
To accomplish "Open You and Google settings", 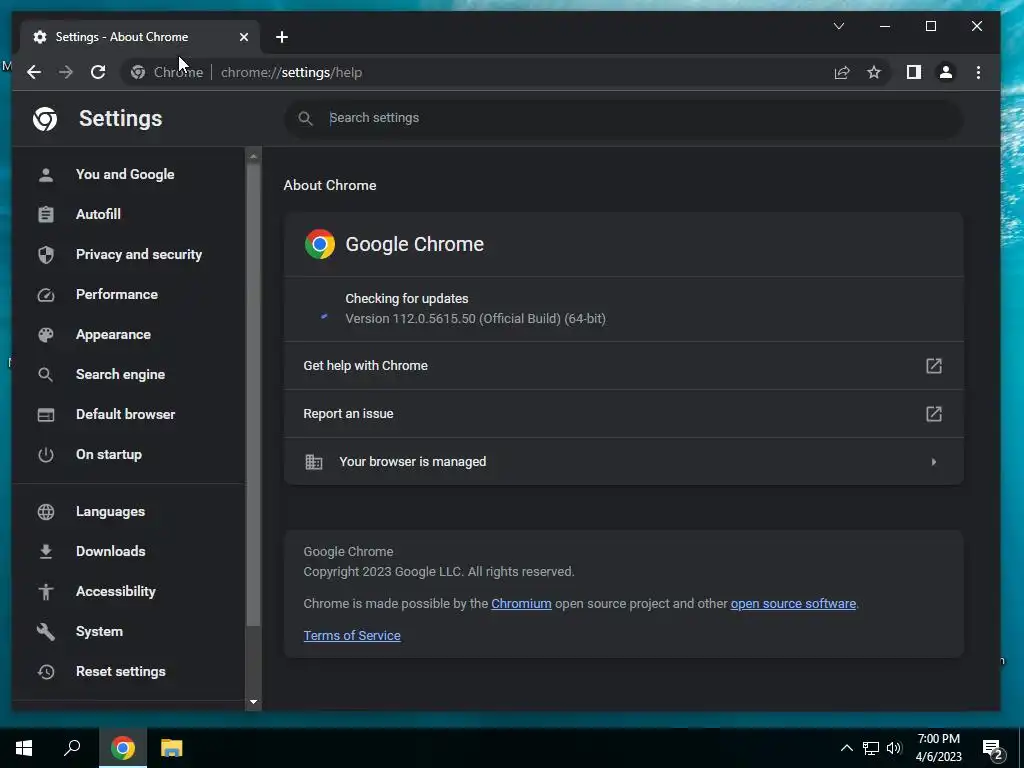I will click(125, 174).
